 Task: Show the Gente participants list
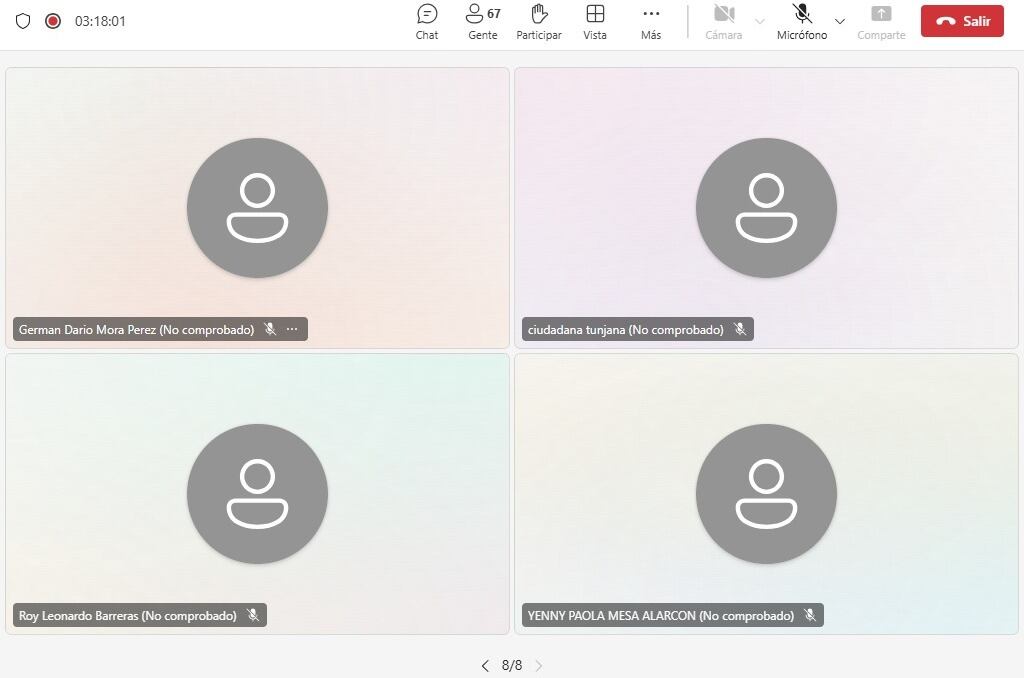pyautogui.click(x=482, y=21)
